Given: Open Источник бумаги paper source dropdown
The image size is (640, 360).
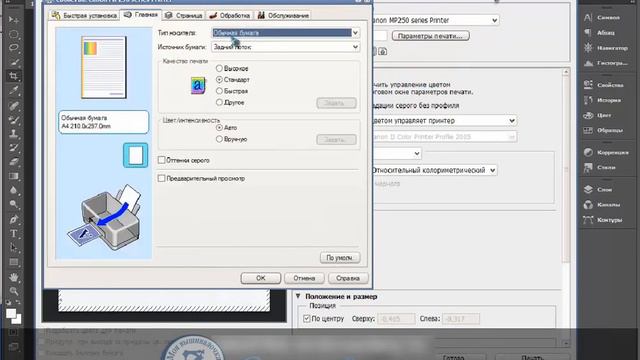Looking at the screenshot, I should point(285,47).
